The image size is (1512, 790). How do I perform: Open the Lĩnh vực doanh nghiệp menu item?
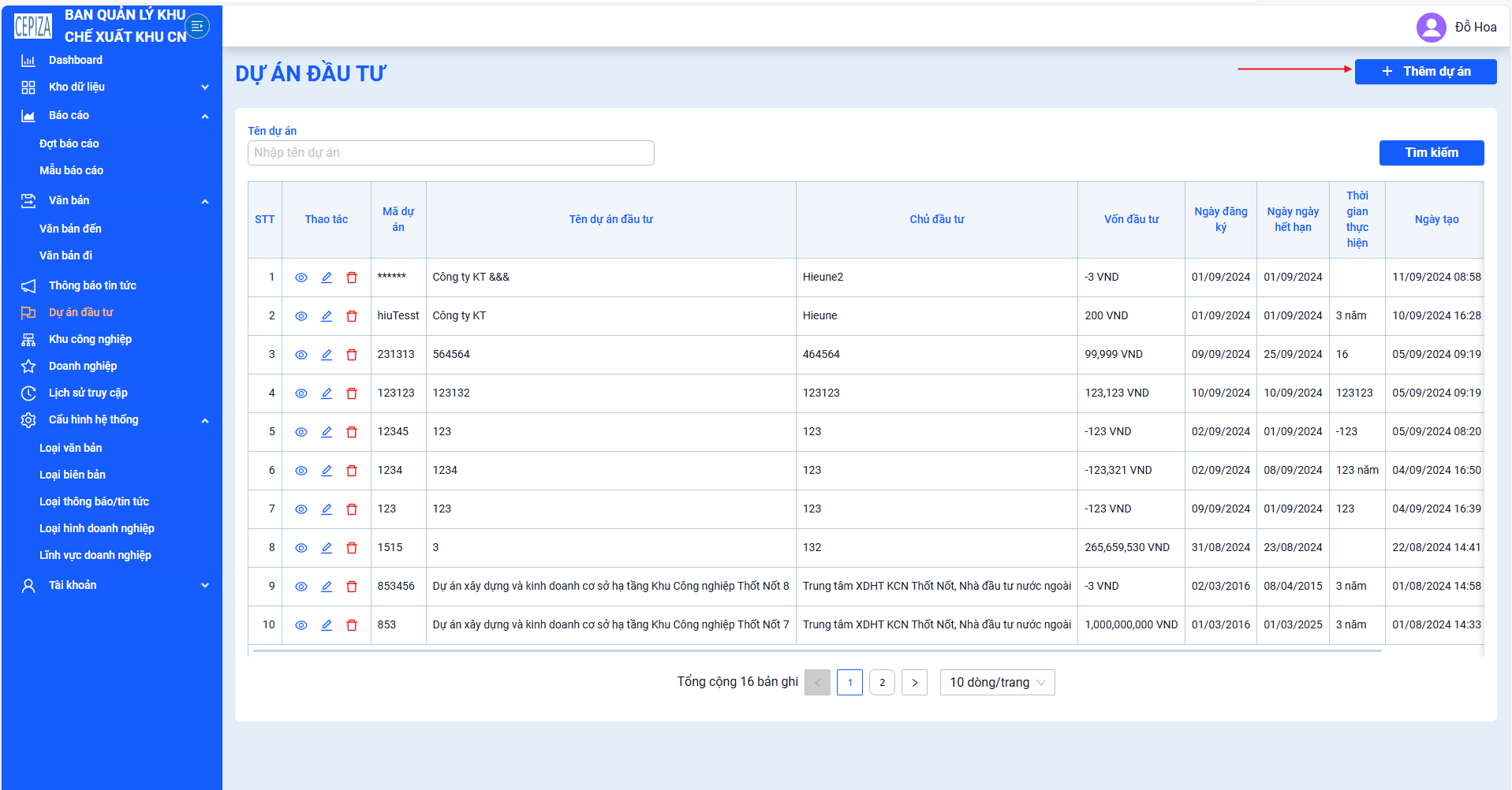click(x=95, y=555)
